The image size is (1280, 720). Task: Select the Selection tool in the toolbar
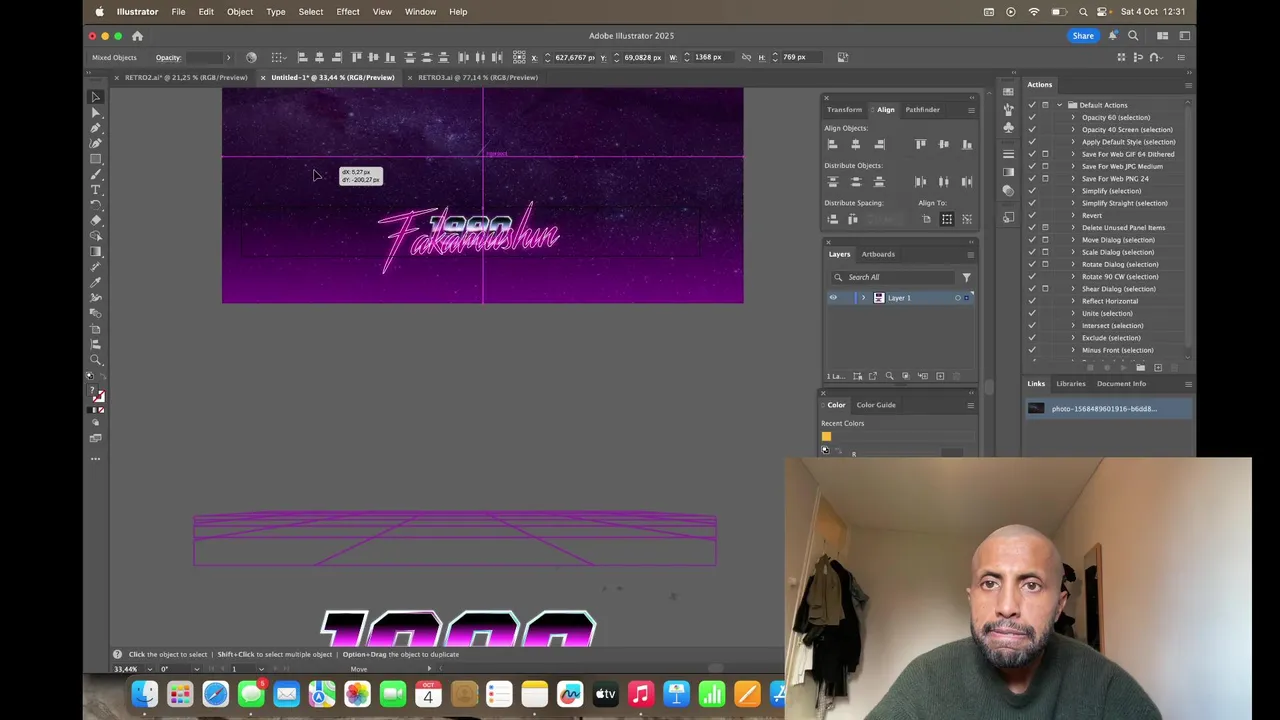pos(96,97)
